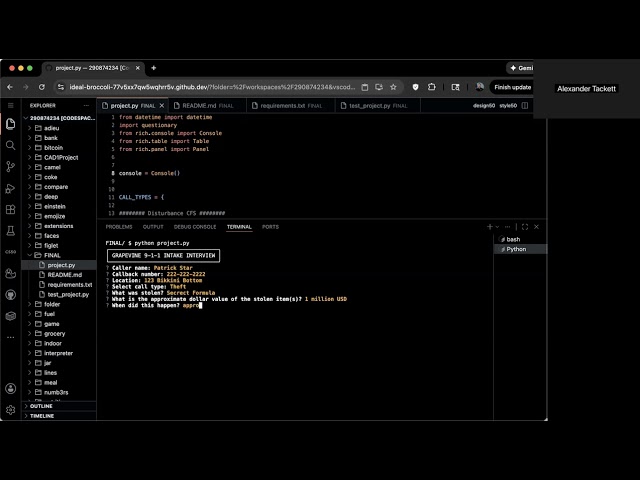Open the Explorer view in activity bar
This screenshot has width=640, height=480.
11,124
